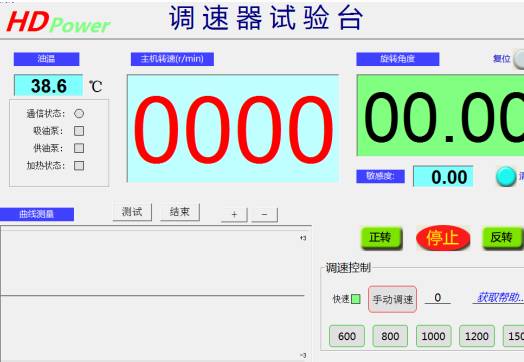Toggle the 吸油泵 status checkbox
Viewport: 524px width, 362px height.
point(79,131)
